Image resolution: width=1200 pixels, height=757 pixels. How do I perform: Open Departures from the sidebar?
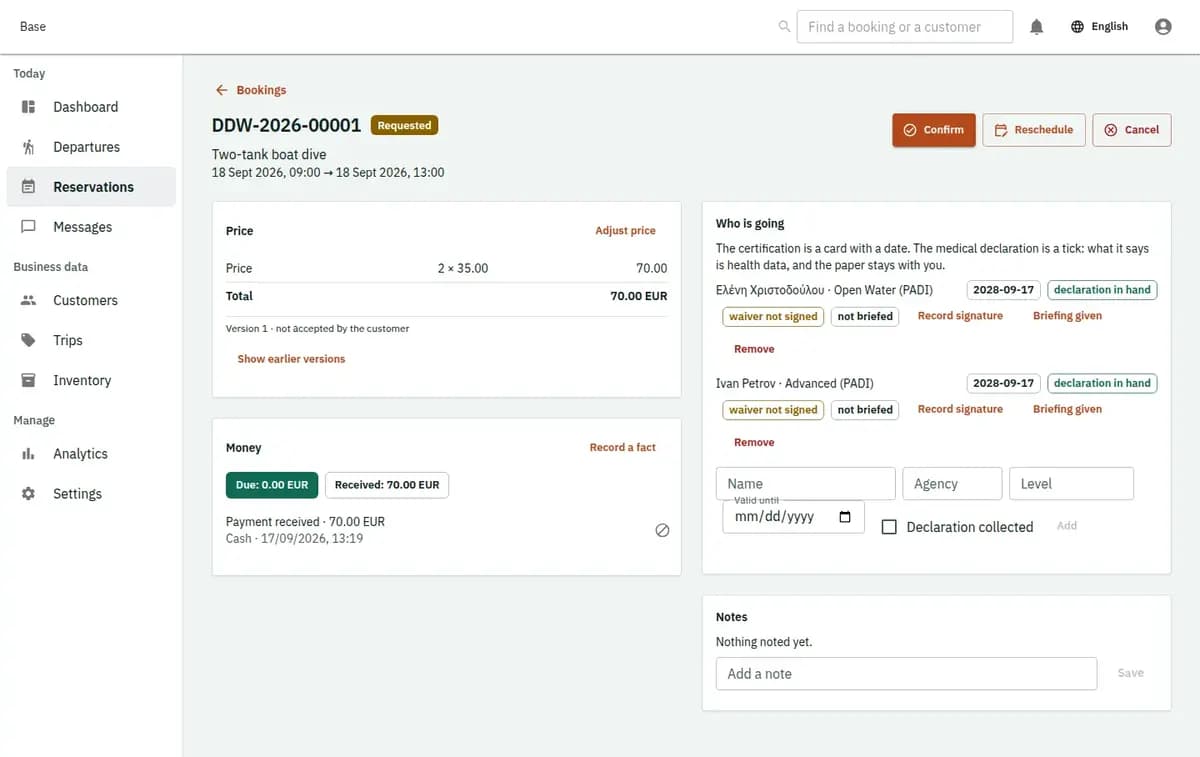point(91,147)
